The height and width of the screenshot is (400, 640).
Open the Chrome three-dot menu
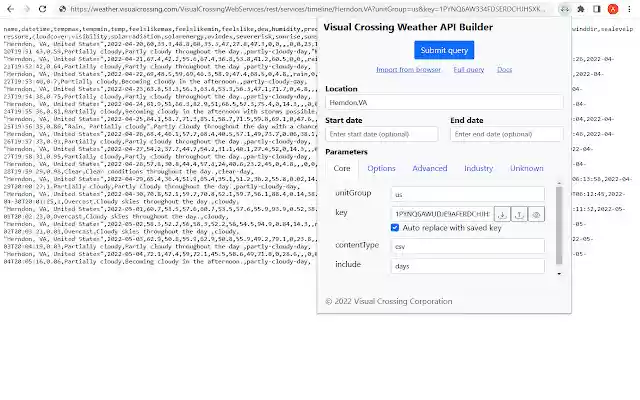coord(629,9)
